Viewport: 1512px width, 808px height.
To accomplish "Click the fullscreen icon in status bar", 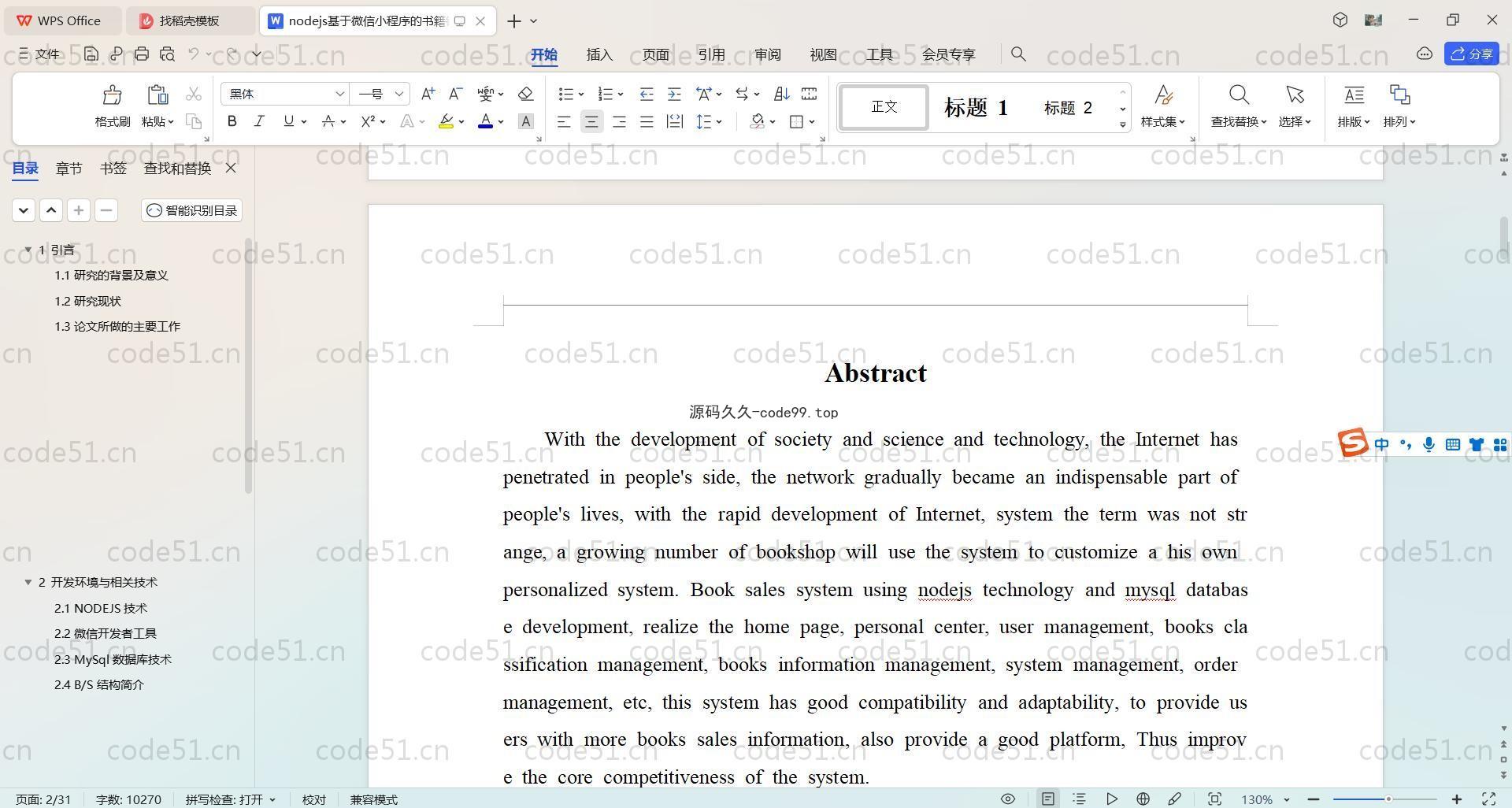I will tap(1488, 799).
